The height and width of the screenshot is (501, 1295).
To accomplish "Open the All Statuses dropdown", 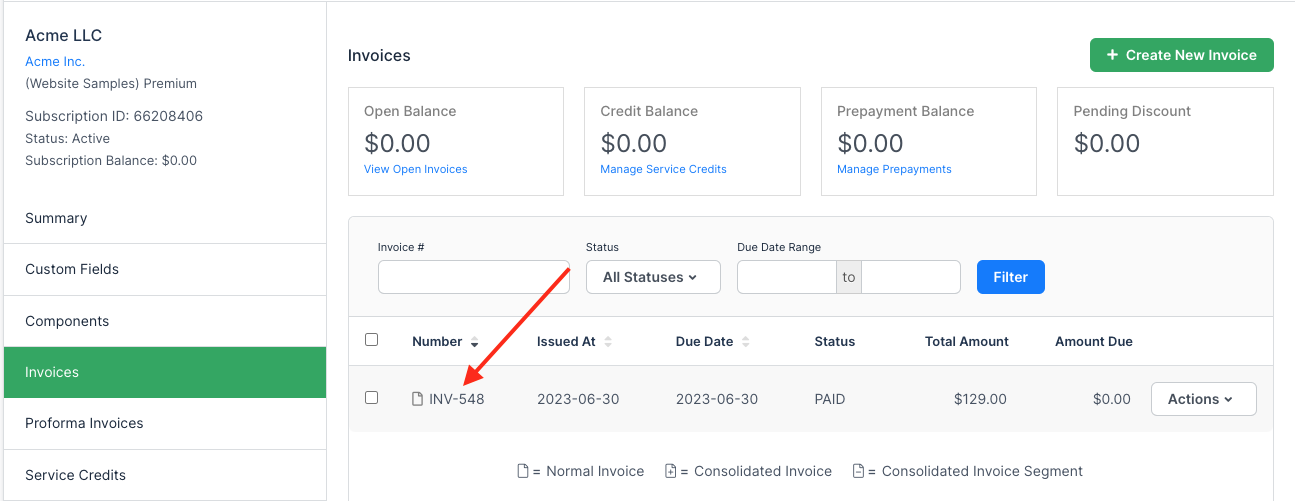I will coord(653,277).
